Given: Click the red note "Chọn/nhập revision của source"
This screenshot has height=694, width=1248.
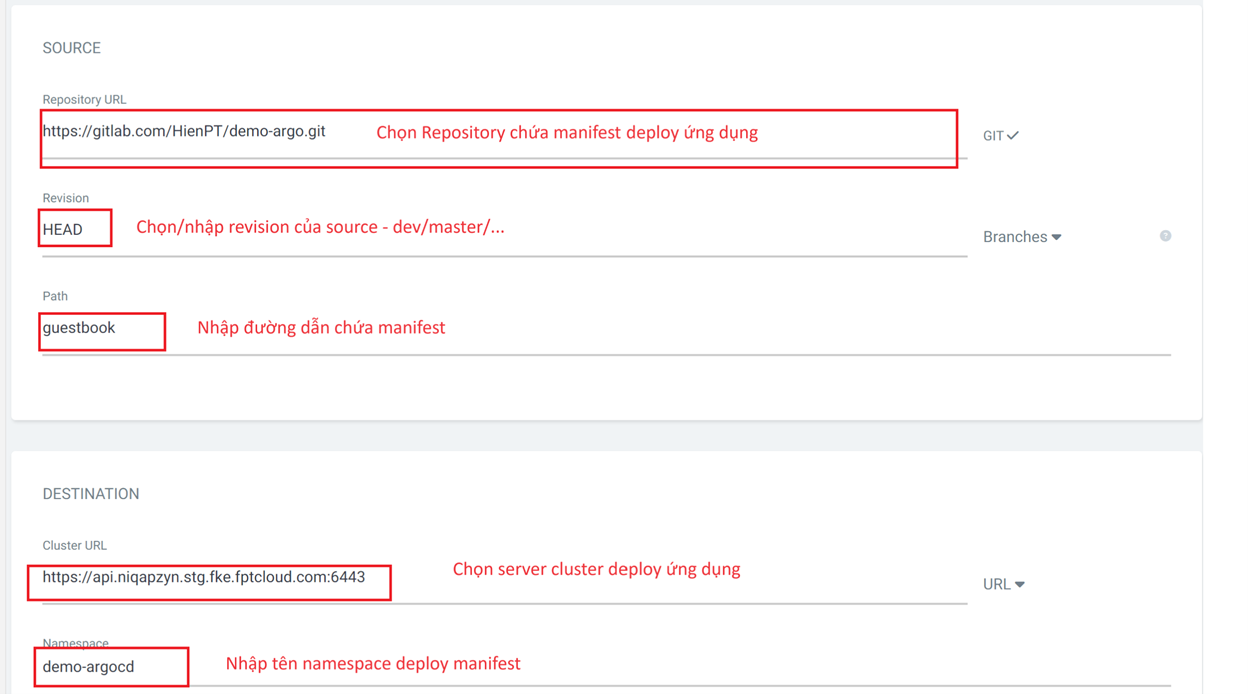Looking at the screenshot, I should 320,228.
